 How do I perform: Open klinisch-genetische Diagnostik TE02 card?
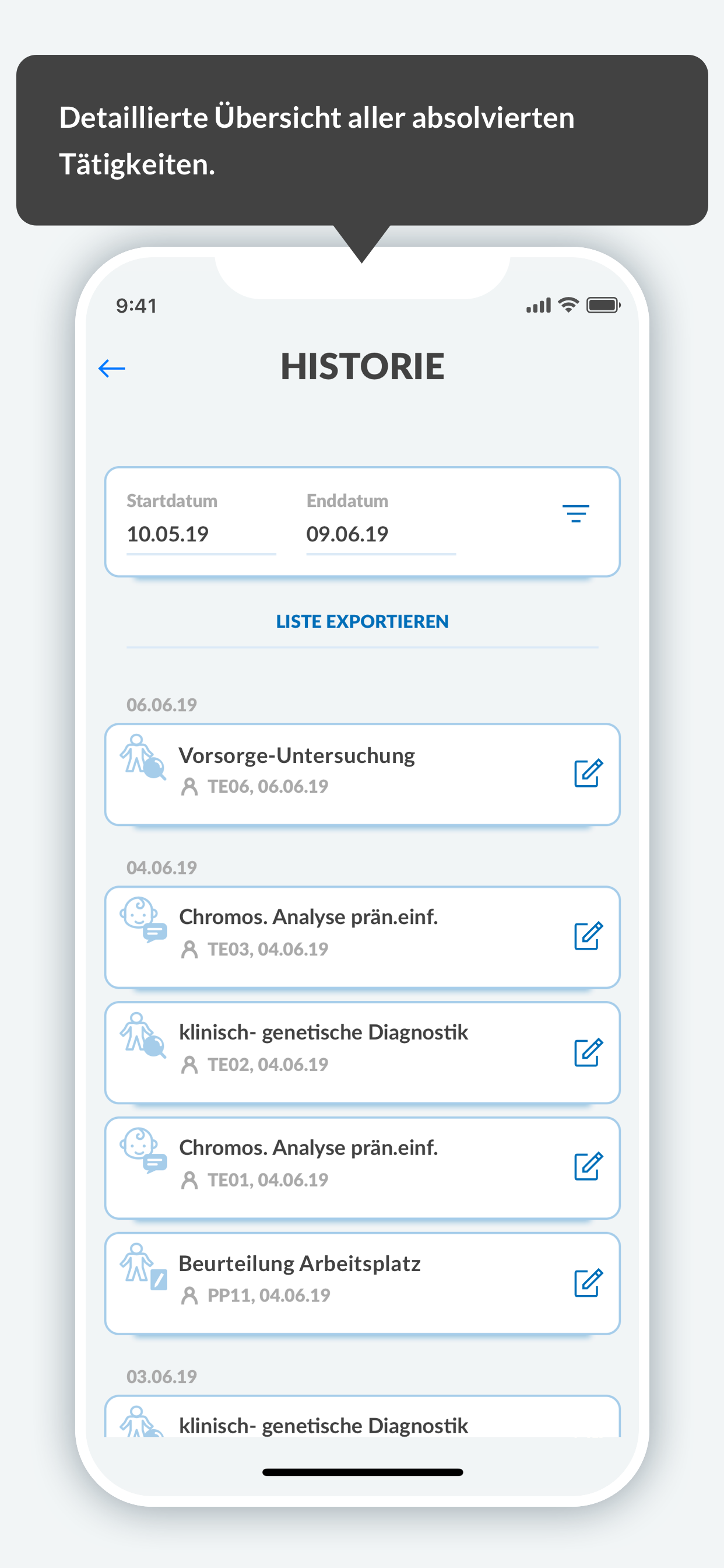[x=362, y=1052]
